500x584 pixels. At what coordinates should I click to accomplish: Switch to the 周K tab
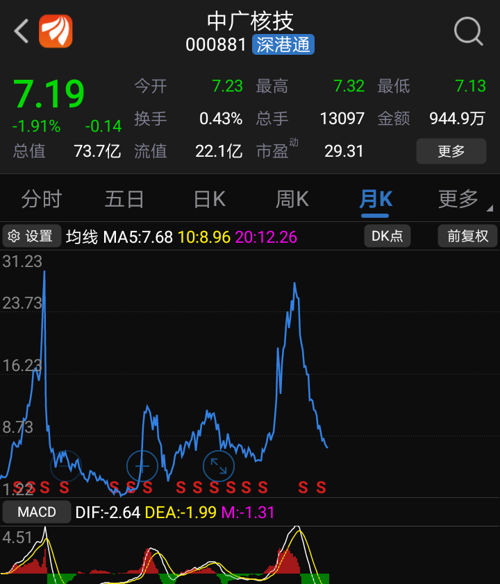(292, 199)
